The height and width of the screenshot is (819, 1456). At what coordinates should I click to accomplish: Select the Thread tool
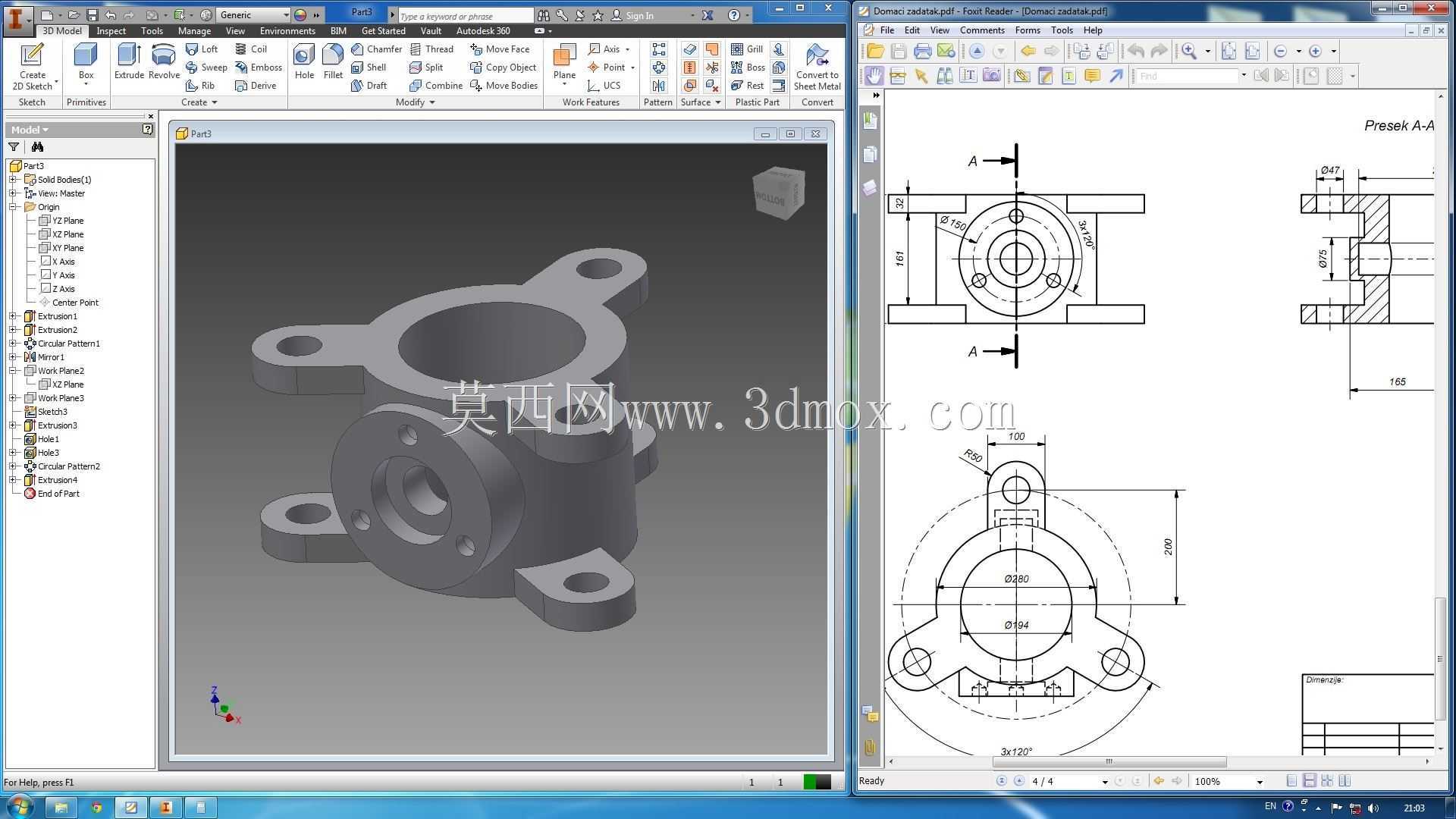(x=431, y=49)
